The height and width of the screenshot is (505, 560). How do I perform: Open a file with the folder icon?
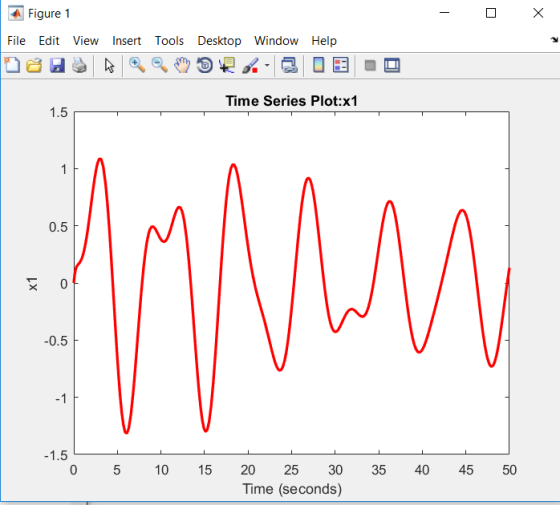click(x=34, y=65)
